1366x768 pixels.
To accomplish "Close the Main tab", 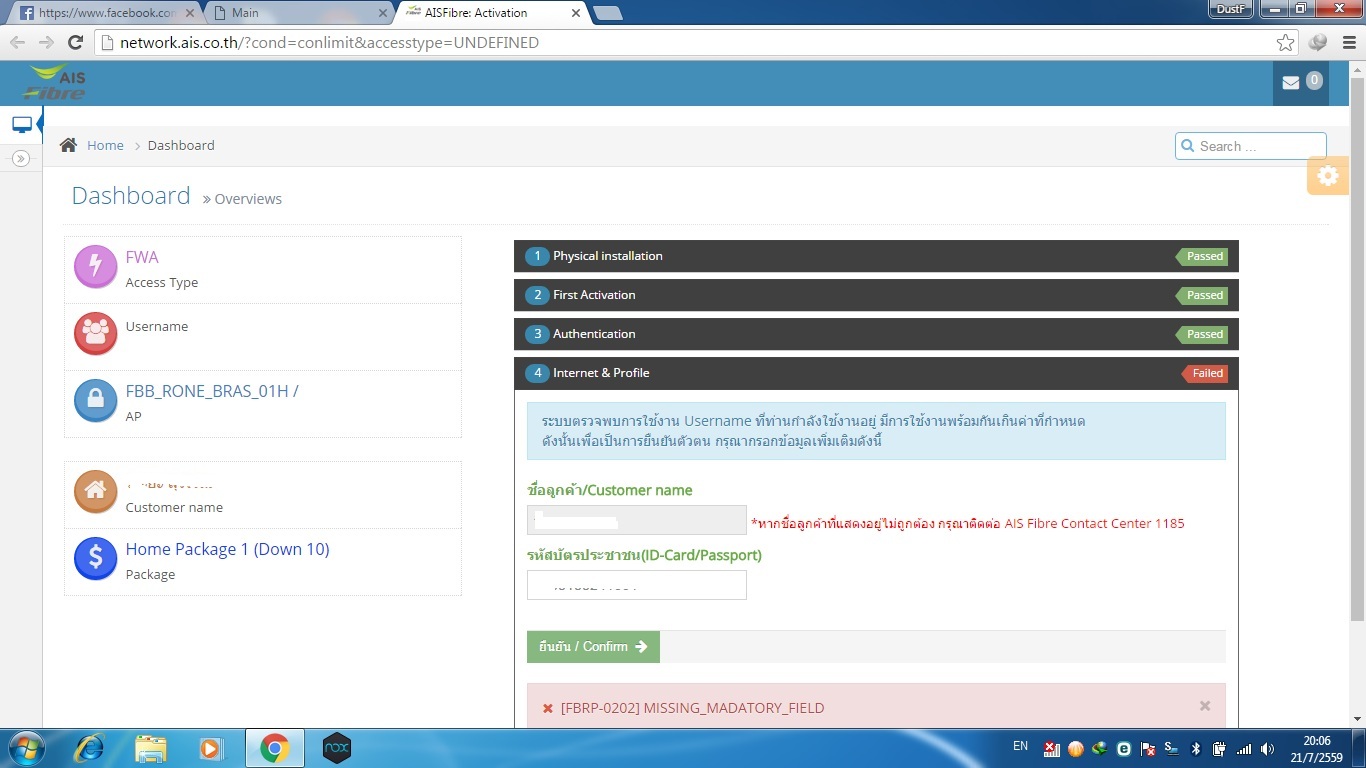I will 382,13.
